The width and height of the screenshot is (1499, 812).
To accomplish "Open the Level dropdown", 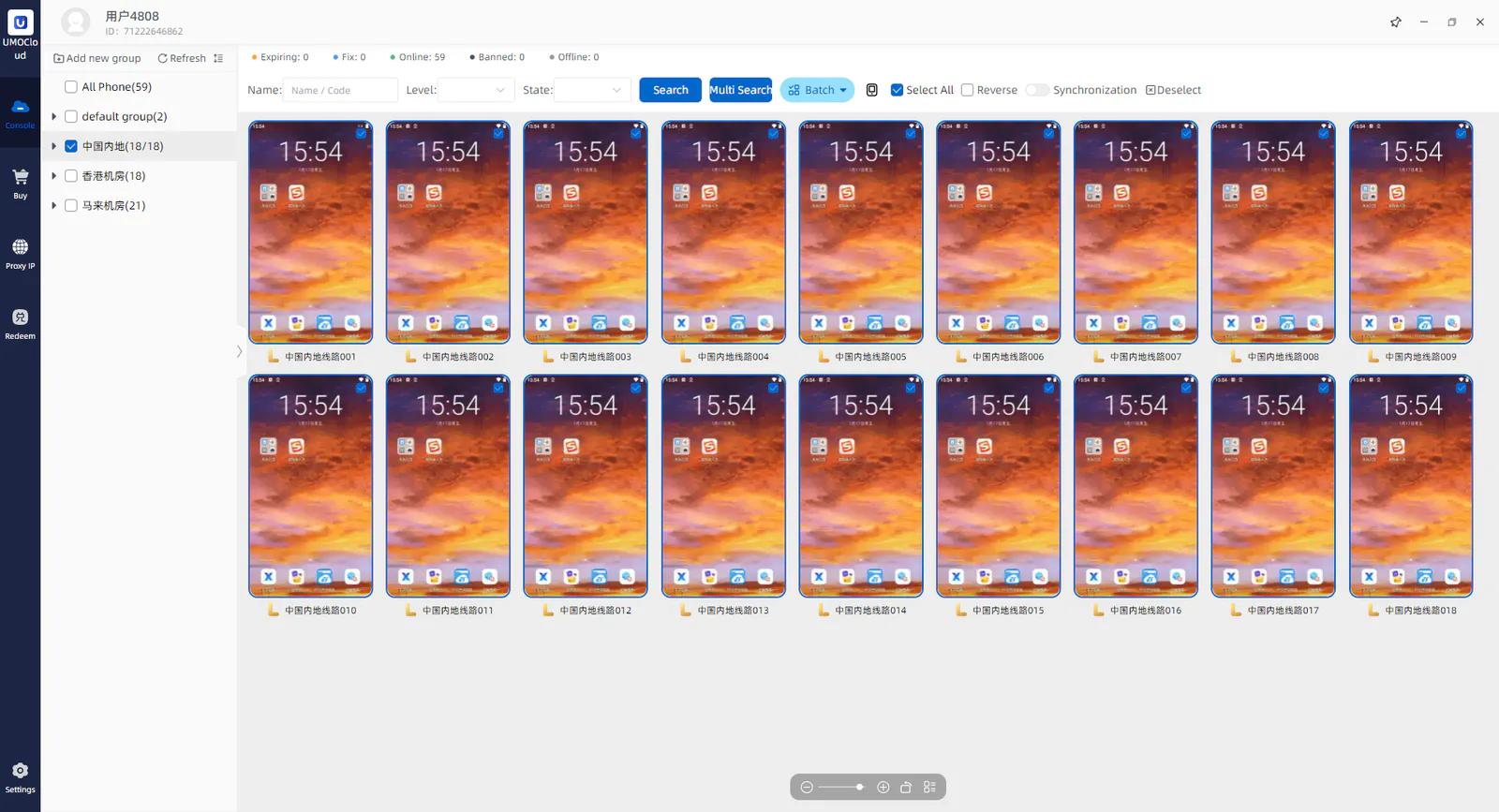I will tap(476, 90).
